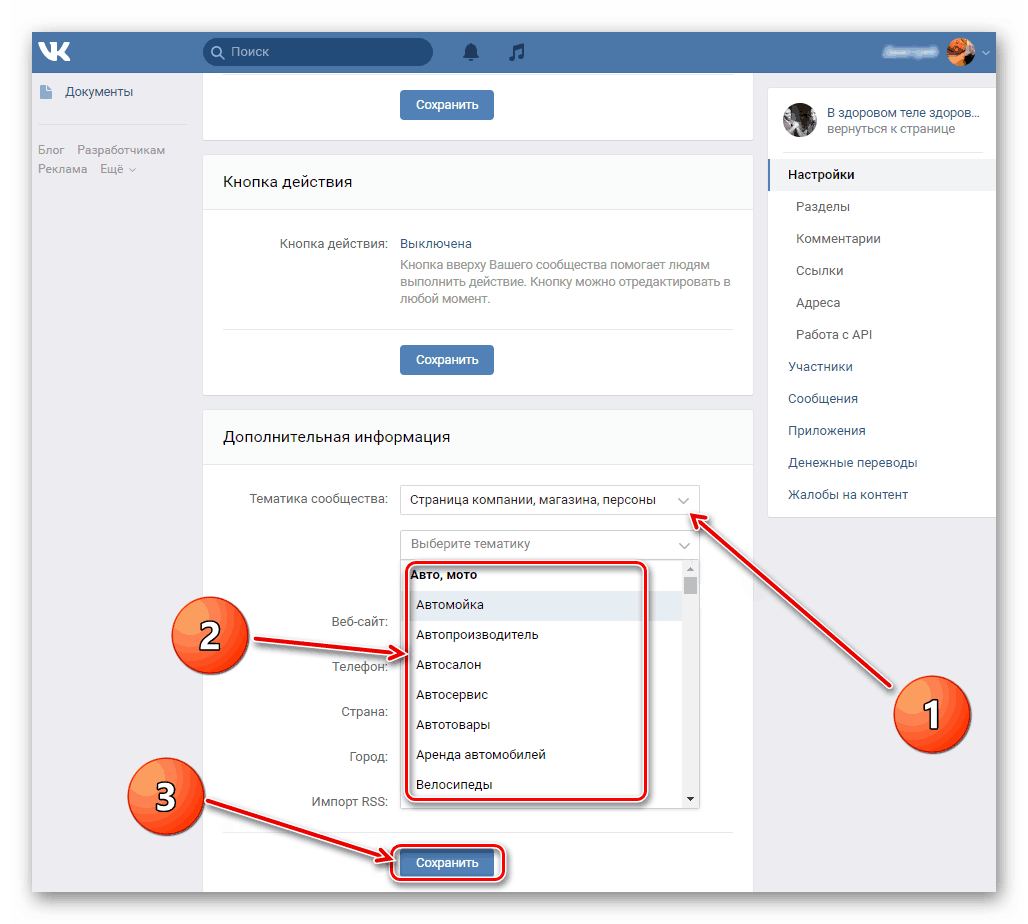Viewport: 1028px width, 924px height.
Task: Click the search magnifier icon
Action: point(218,52)
